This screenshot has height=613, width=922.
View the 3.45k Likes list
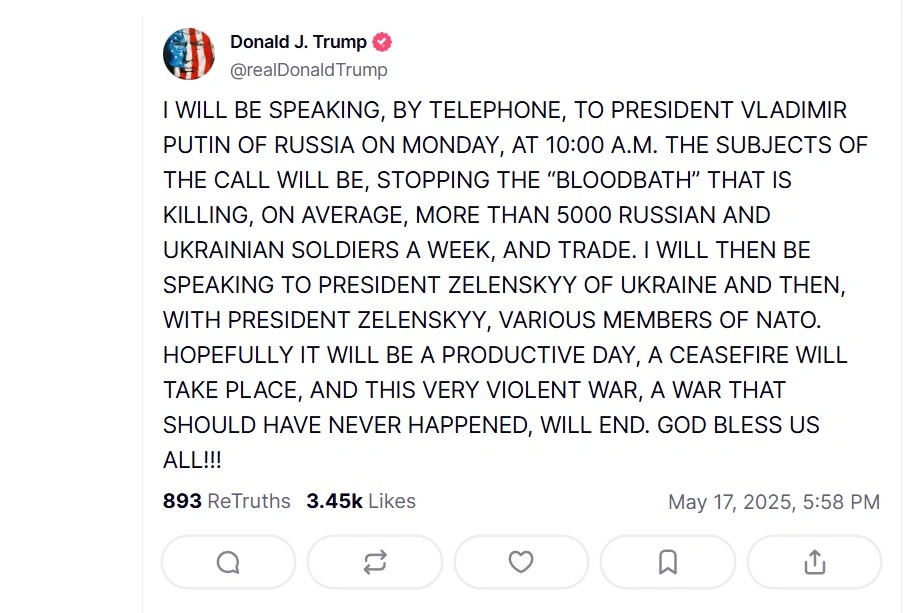point(360,501)
